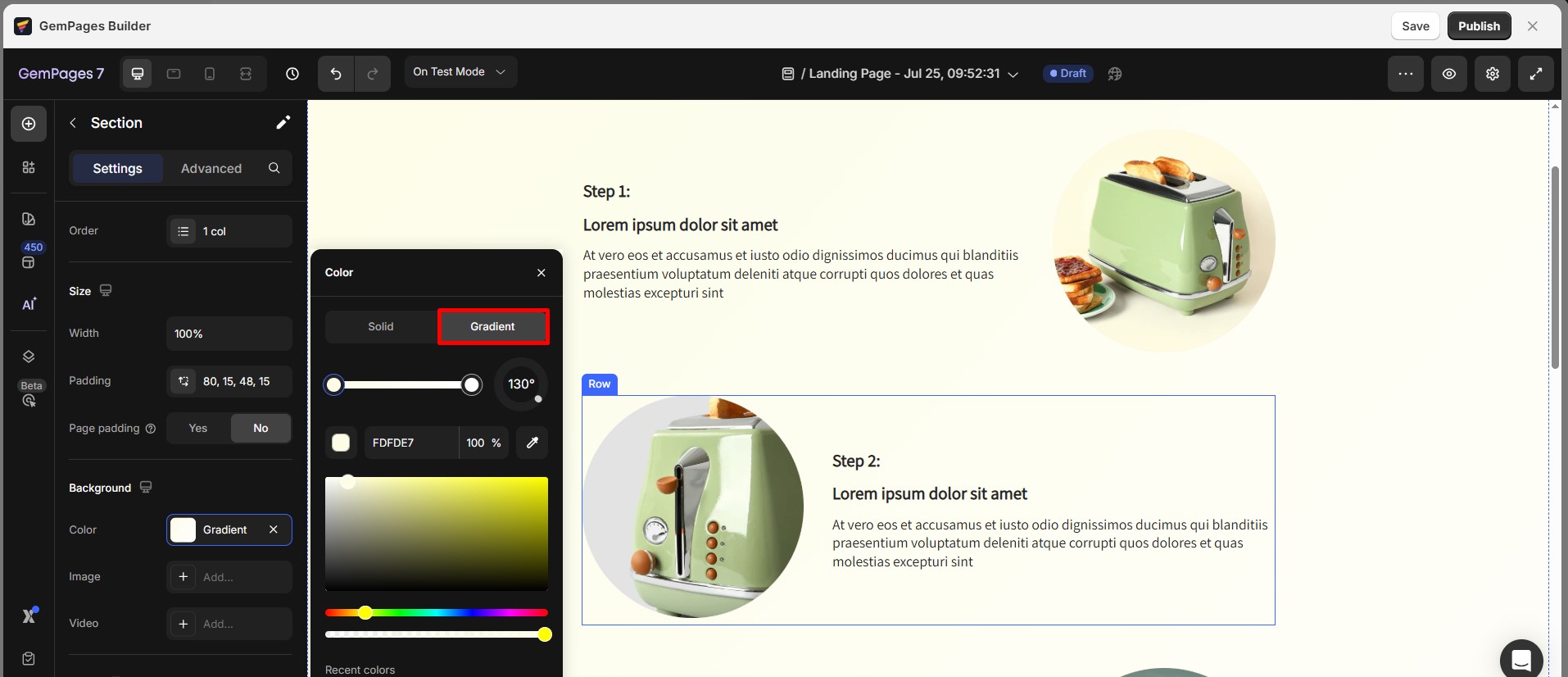Click the add element plus icon
1568x677 pixels.
pyautogui.click(x=29, y=124)
